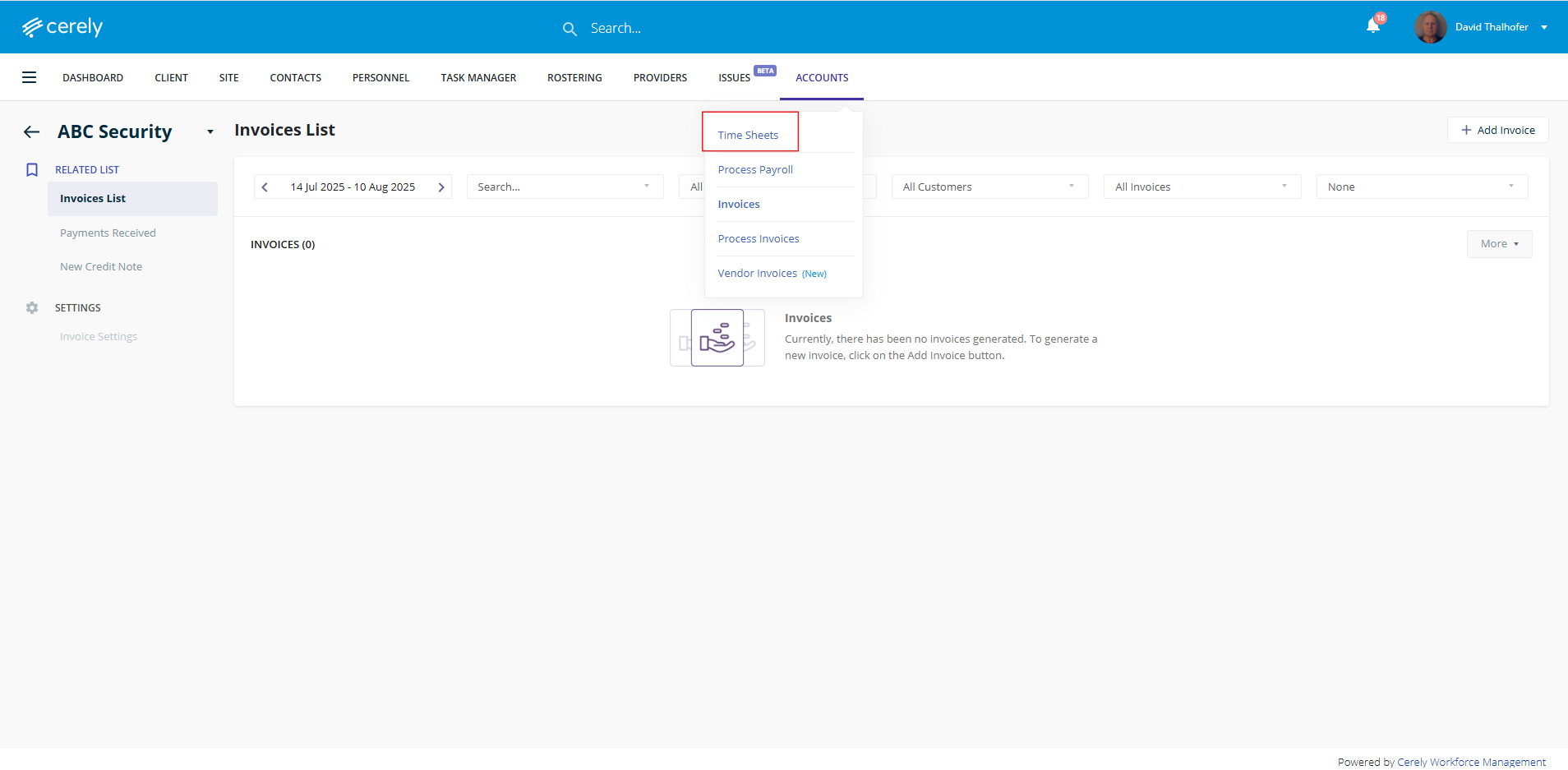
Task: Click David Thalhofer's profile avatar
Action: (1430, 27)
